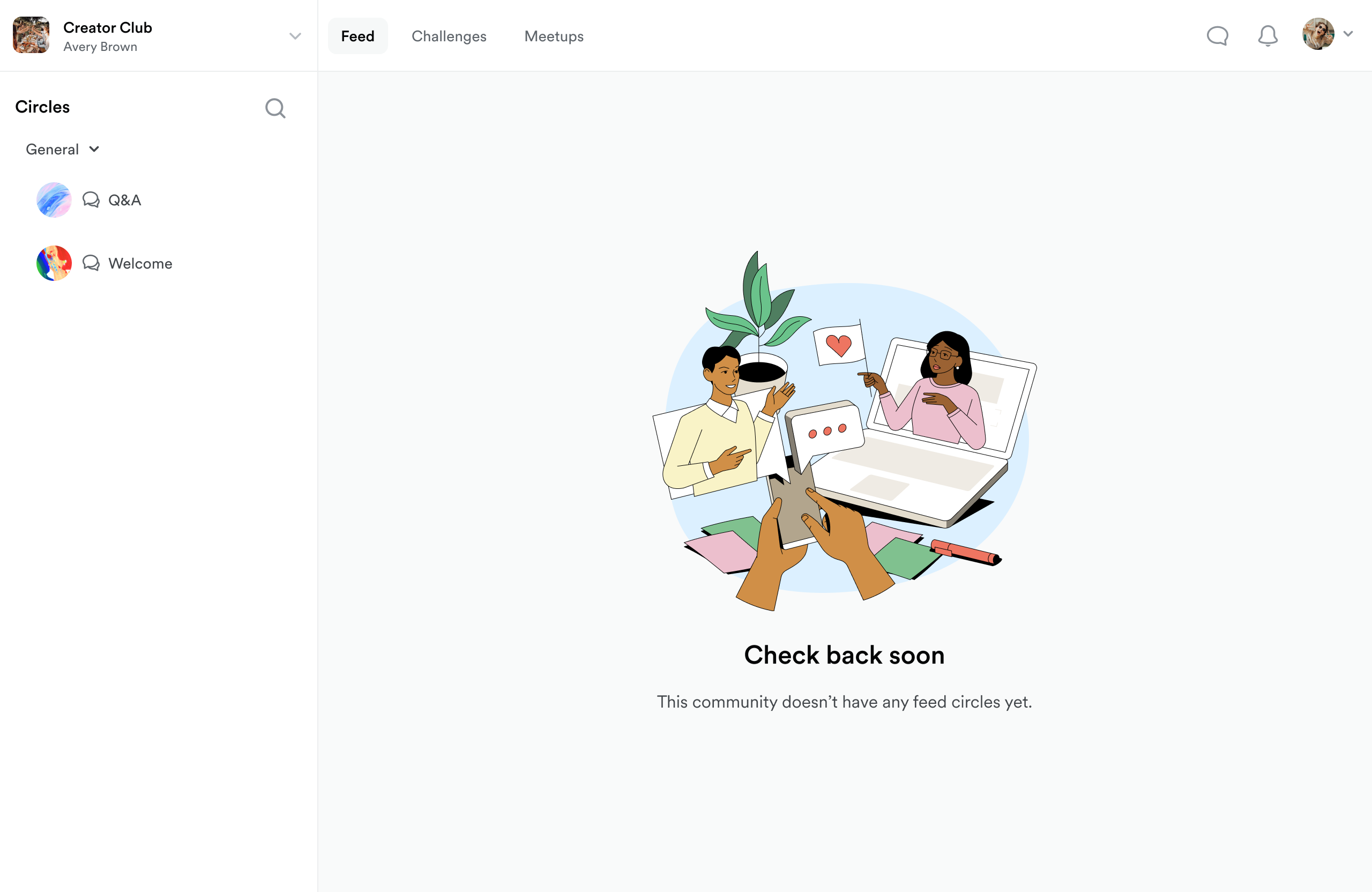Open the notifications bell icon

[x=1267, y=36]
